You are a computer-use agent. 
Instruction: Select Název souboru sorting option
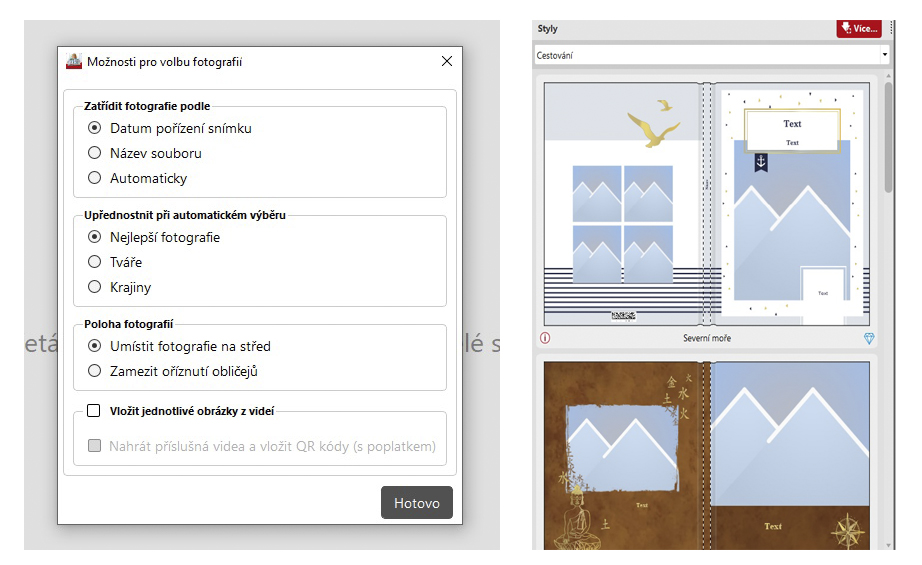[x=95, y=153]
